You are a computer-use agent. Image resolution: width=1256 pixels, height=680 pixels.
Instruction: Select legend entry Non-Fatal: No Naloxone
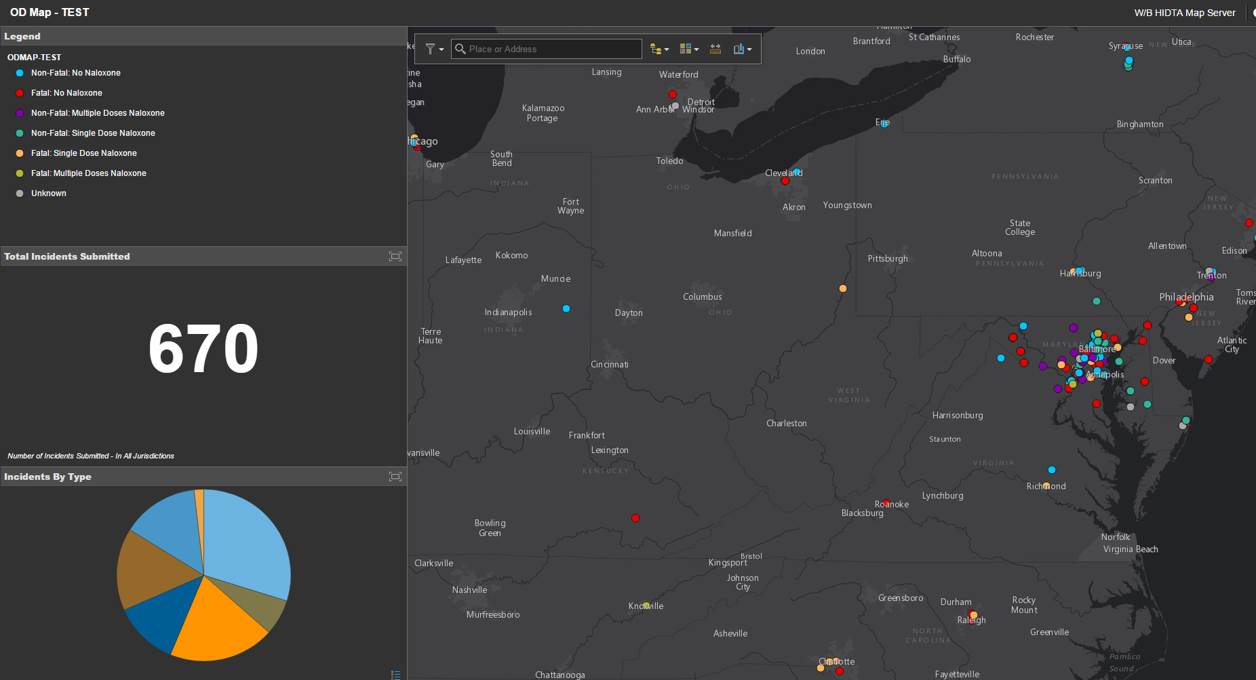coord(67,73)
